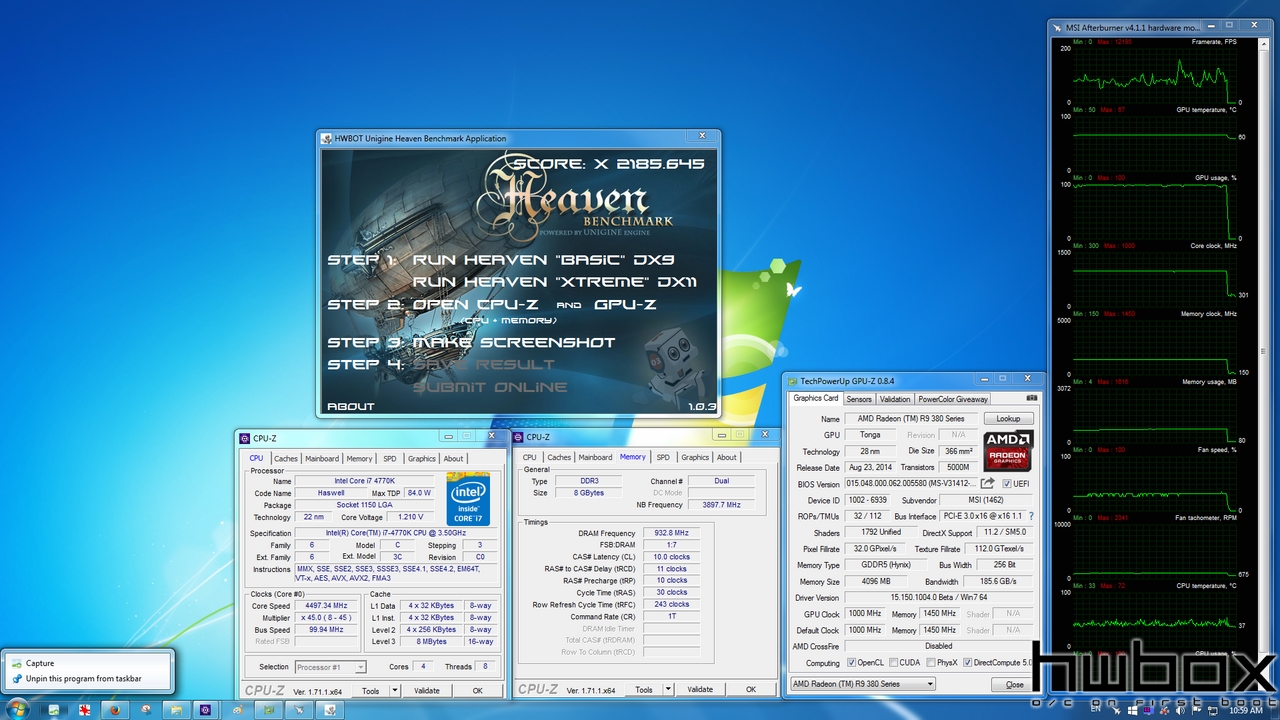This screenshot has width=1280, height=720.
Task: Open the About tab in left CPU-Z
Action: 454,459
